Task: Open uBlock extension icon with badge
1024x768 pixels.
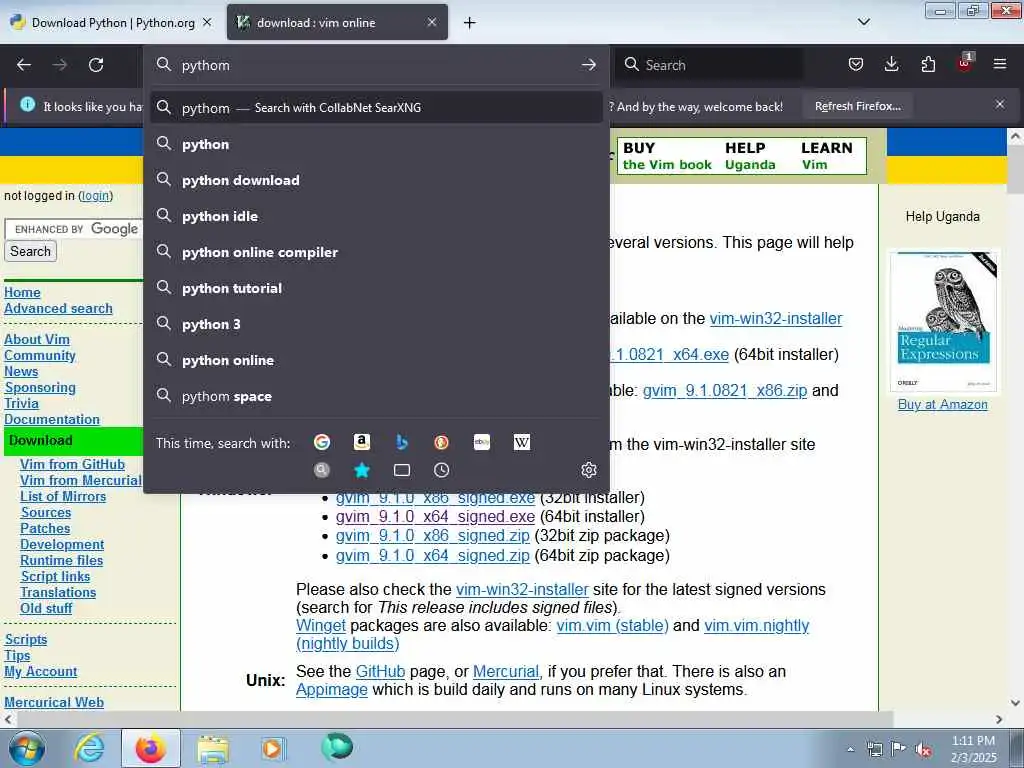Action: tap(965, 63)
